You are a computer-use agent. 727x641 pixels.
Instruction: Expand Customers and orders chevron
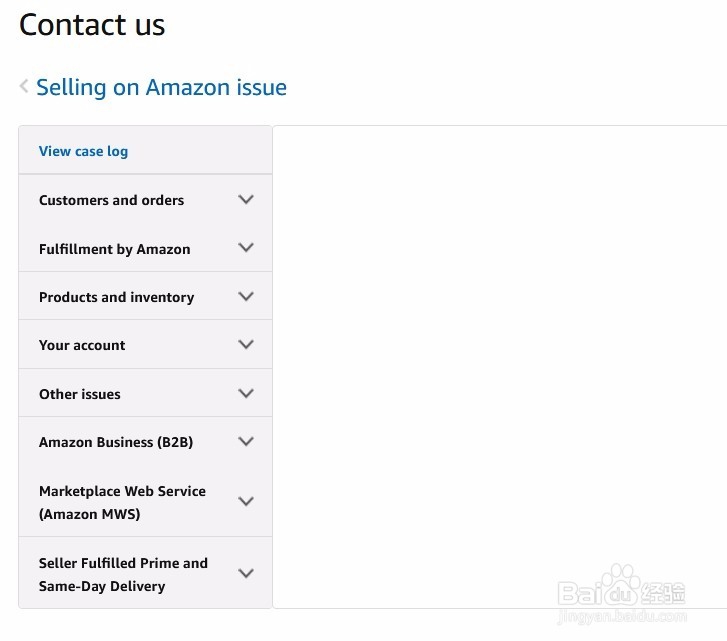click(246, 199)
